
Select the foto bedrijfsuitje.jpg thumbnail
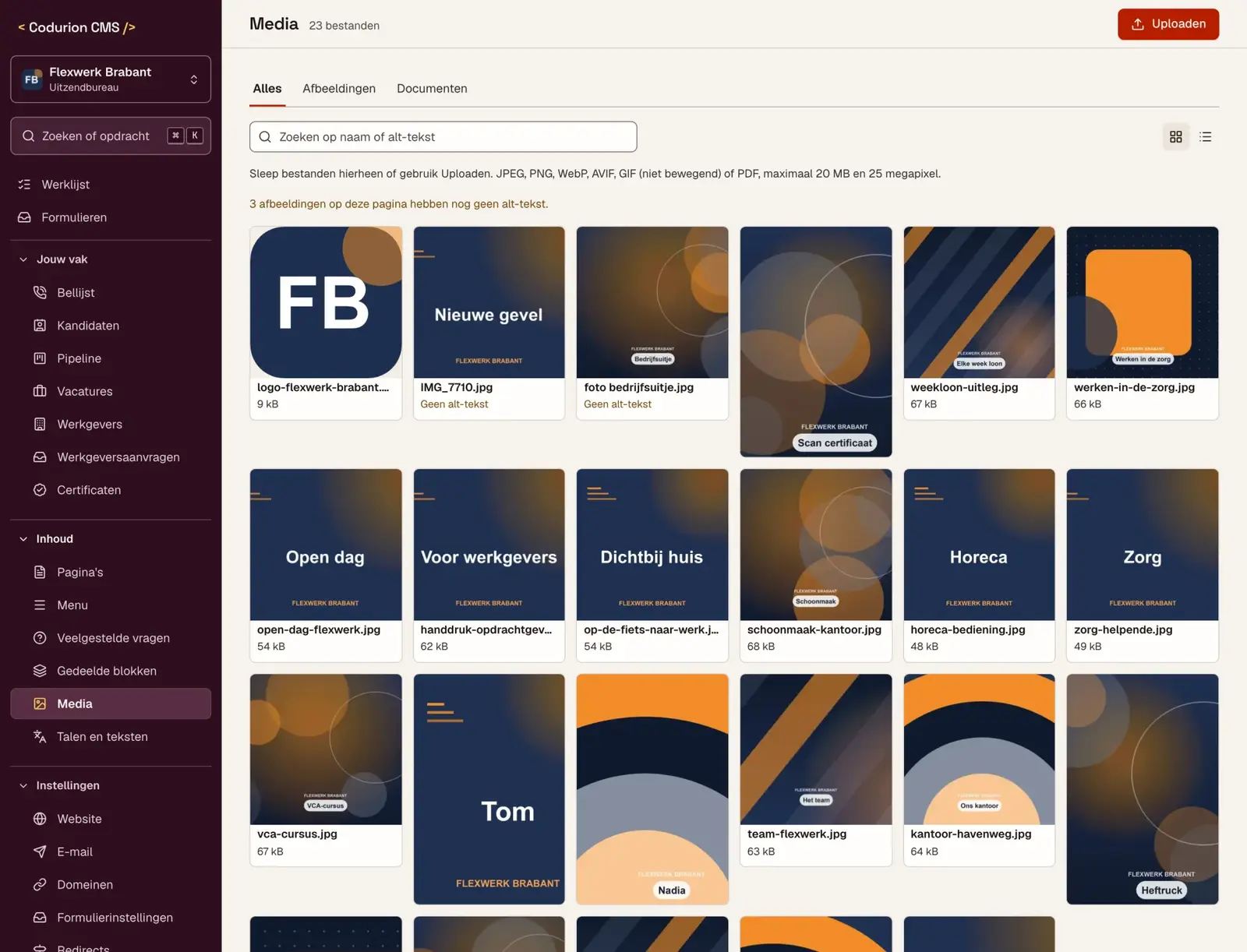(x=652, y=303)
